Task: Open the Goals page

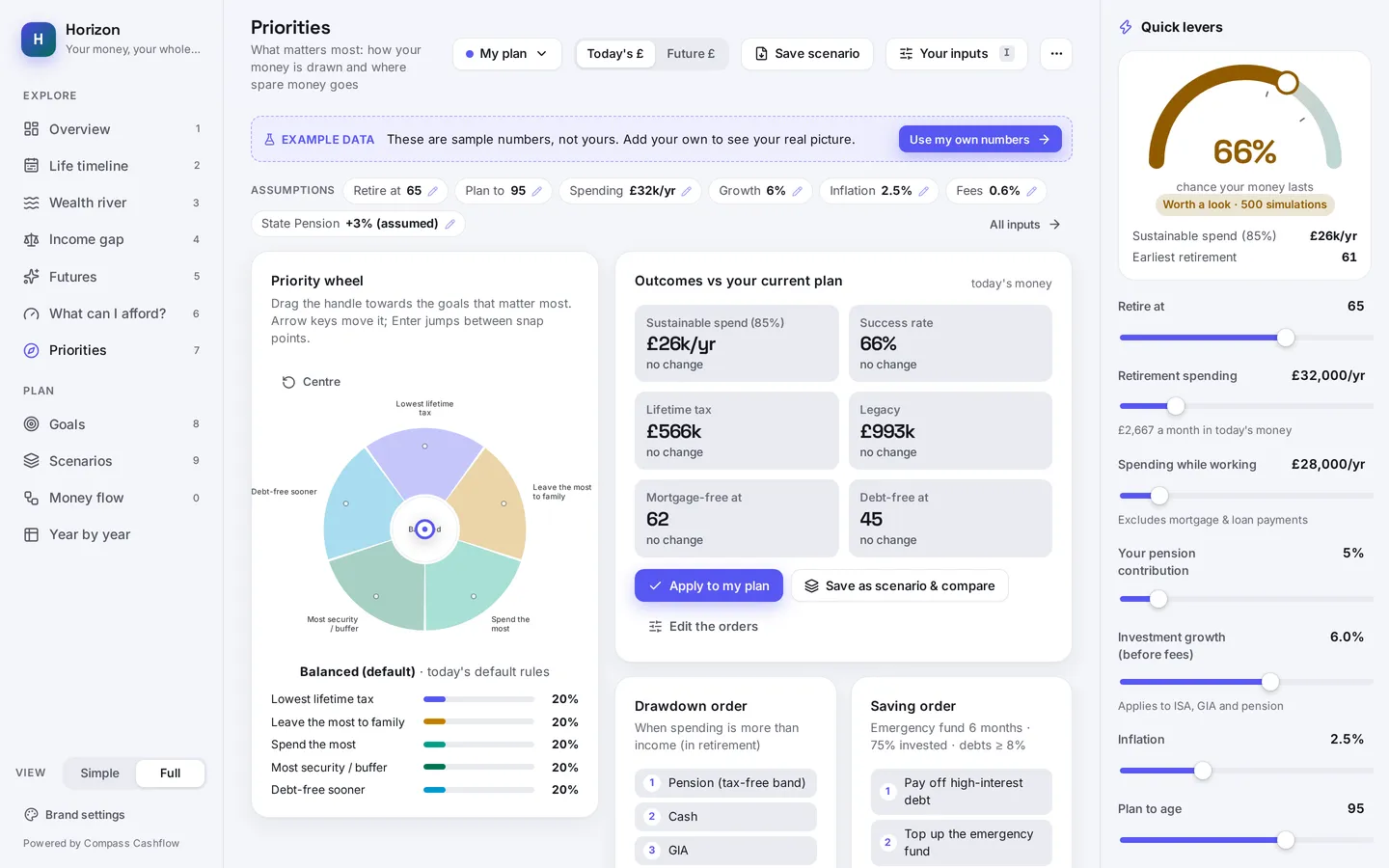Action: click(x=112, y=424)
